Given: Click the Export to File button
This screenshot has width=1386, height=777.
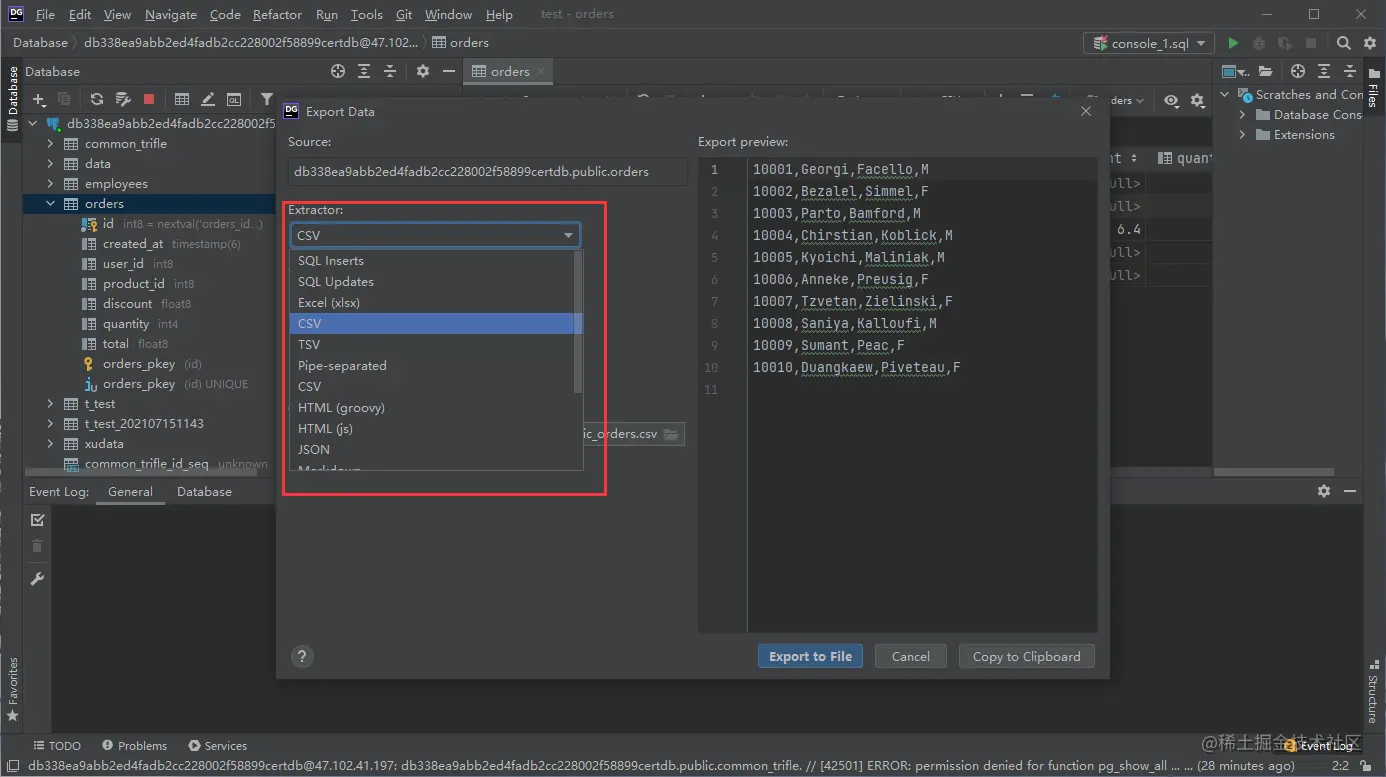Looking at the screenshot, I should tap(810, 656).
